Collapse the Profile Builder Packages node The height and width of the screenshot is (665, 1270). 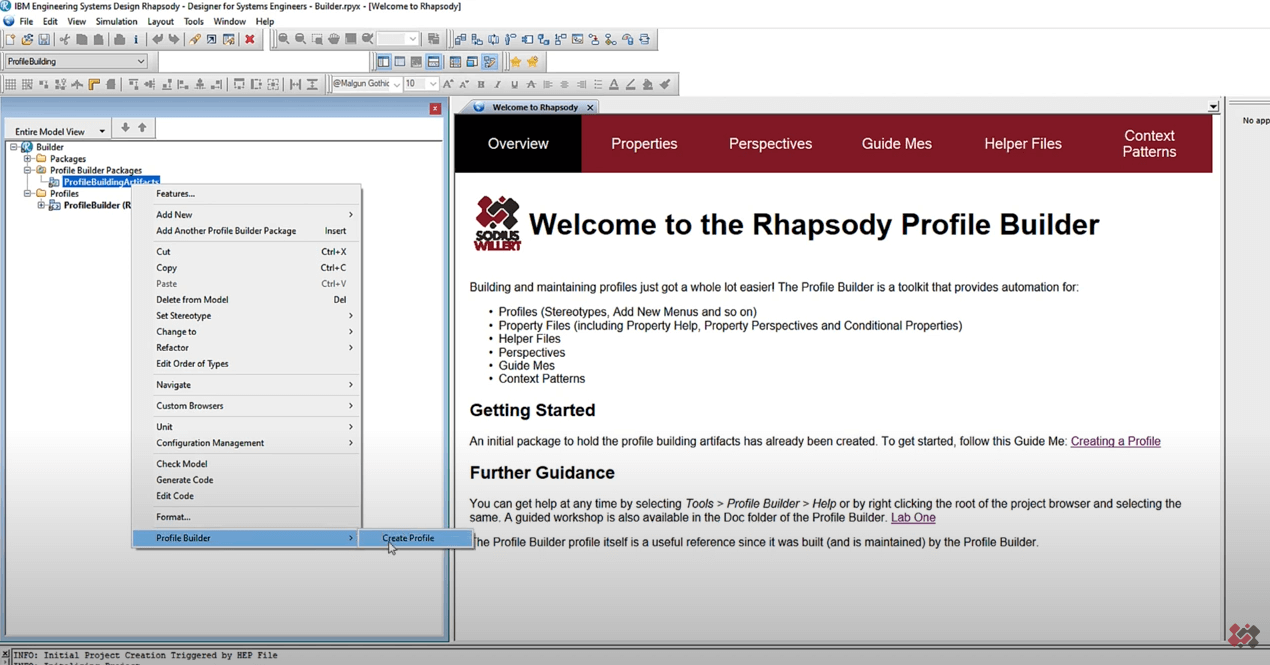click(28, 170)
